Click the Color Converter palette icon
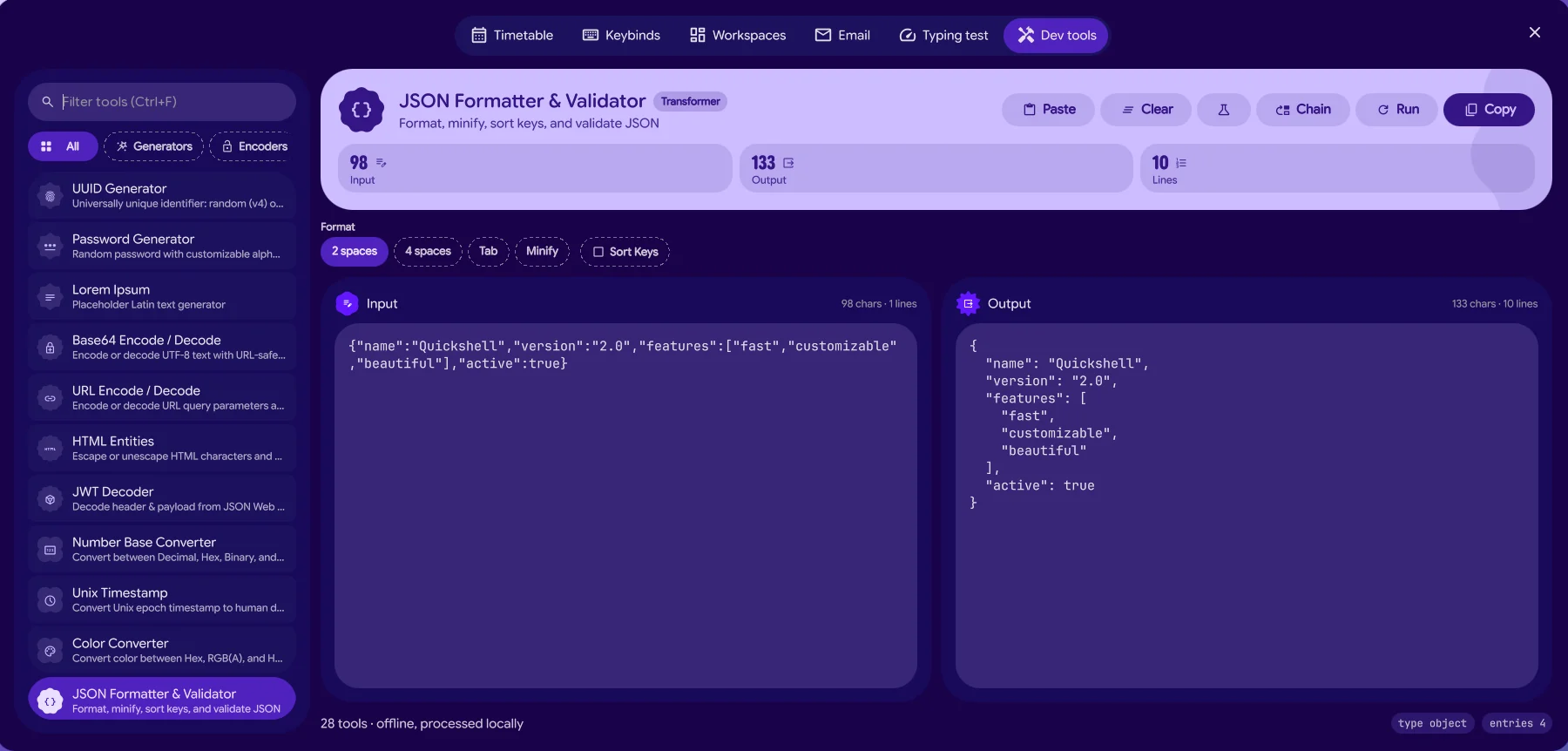The height and width of the screenshot is (751, 1568). 51,651
